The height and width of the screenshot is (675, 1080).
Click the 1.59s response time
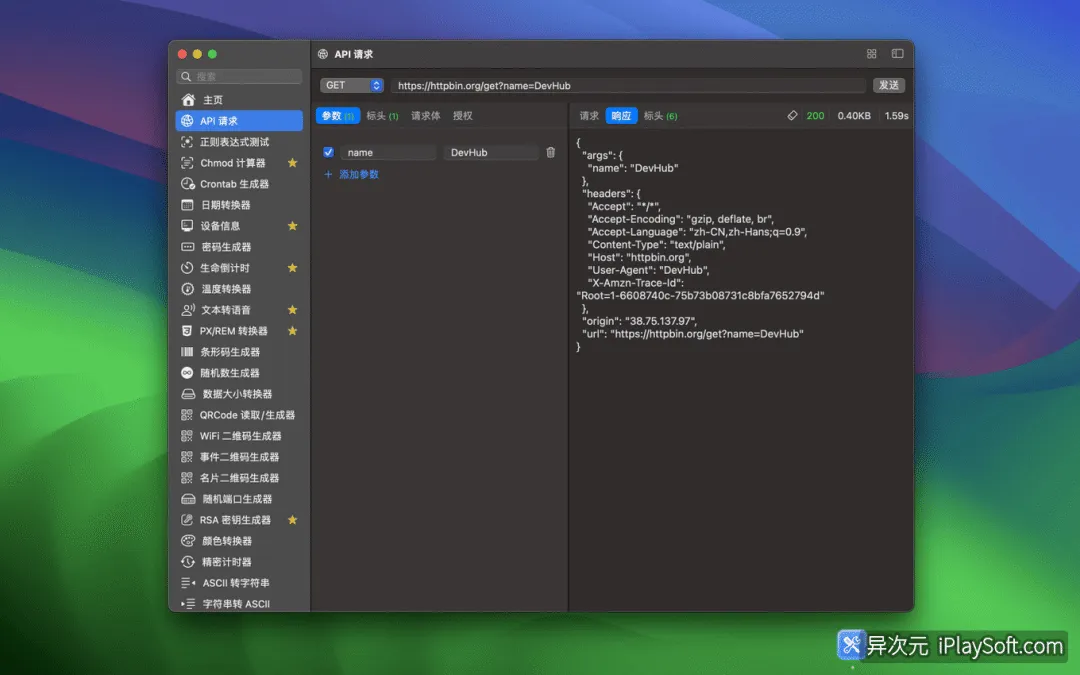[896, 116]
